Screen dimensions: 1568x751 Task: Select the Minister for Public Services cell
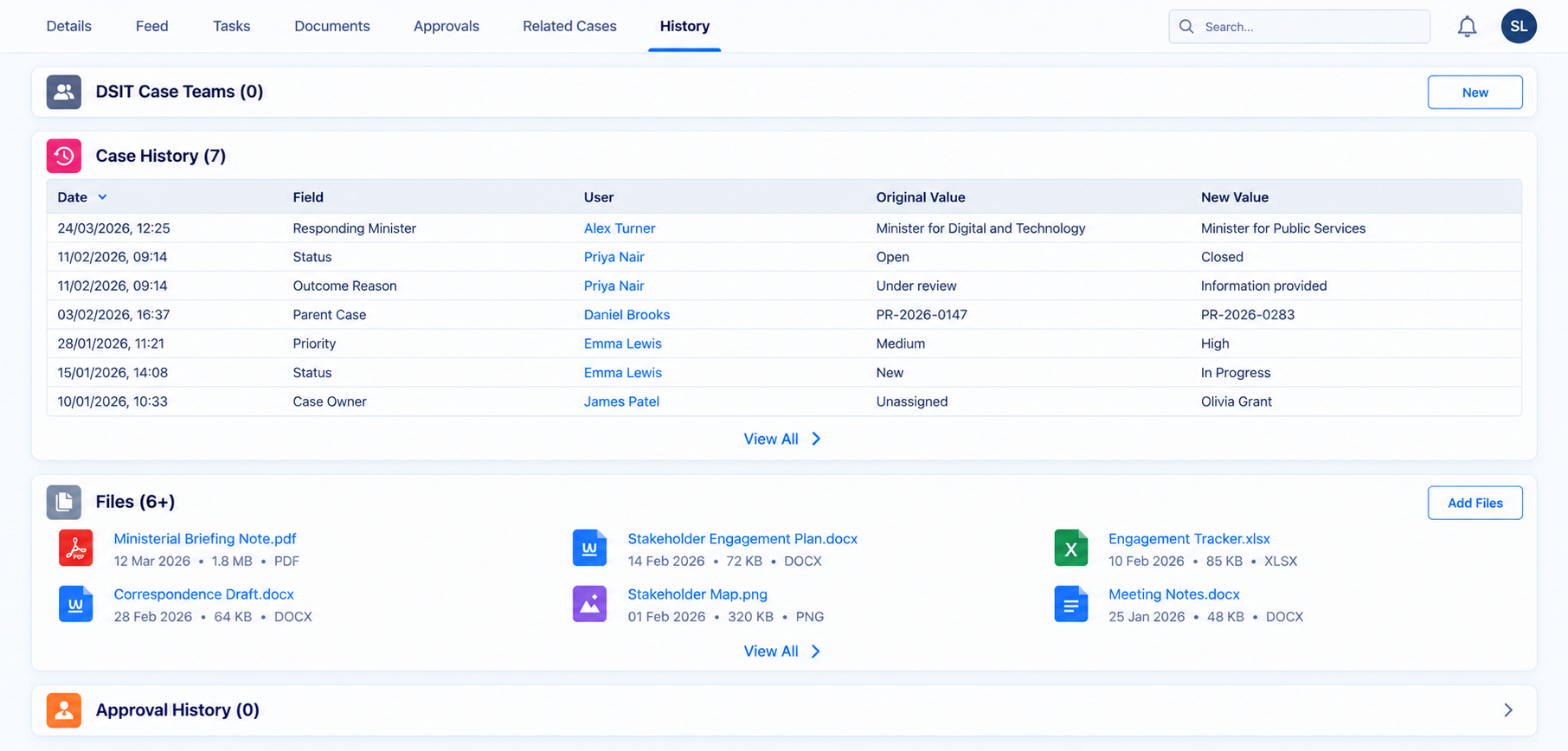pyautogui.click(x=1283, y=228)
